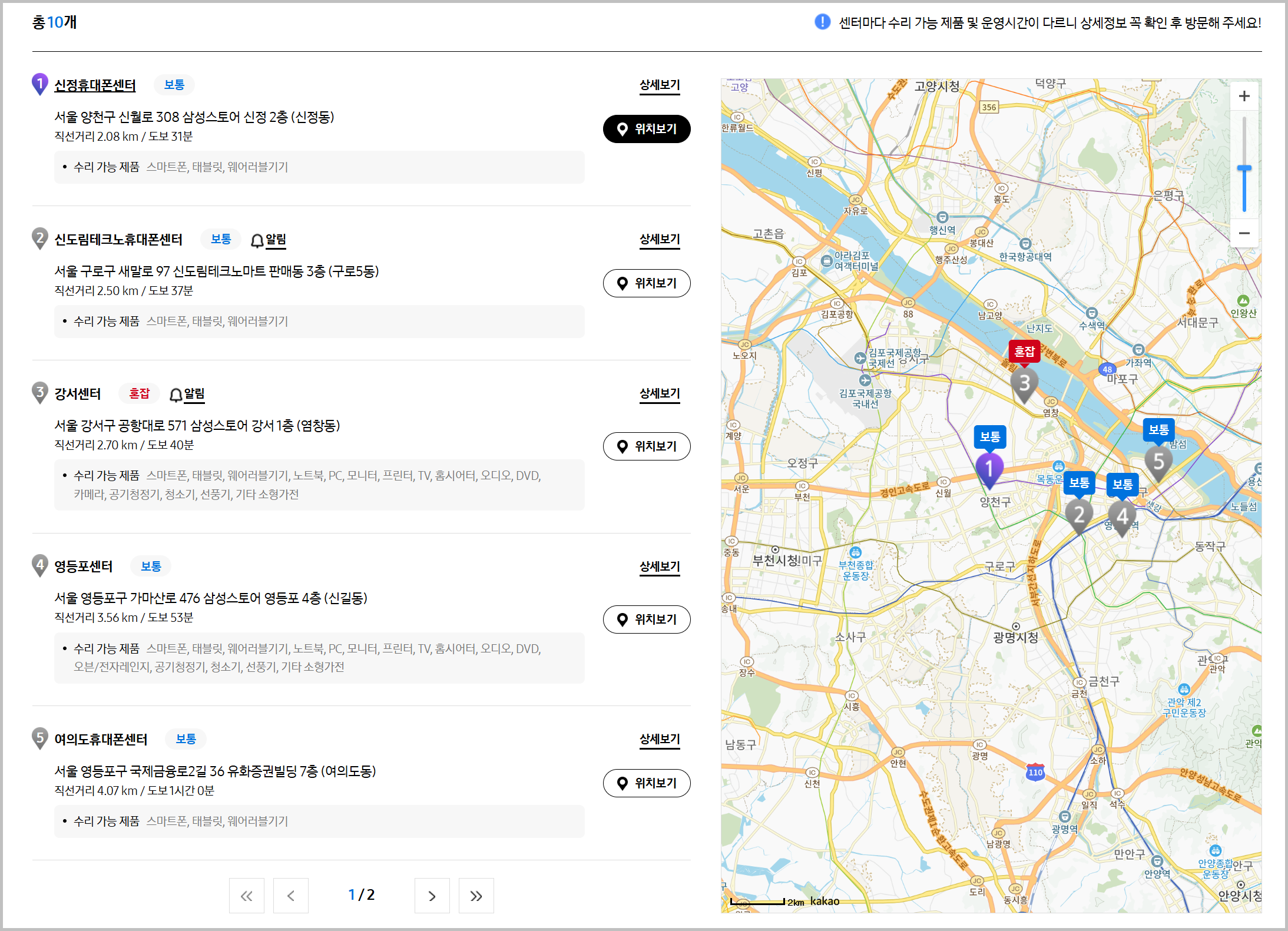Image resolution: width=1288 pixels, height=931 pixels.
Task: Click map zoom out minus button
Action: pos(1244,233)
